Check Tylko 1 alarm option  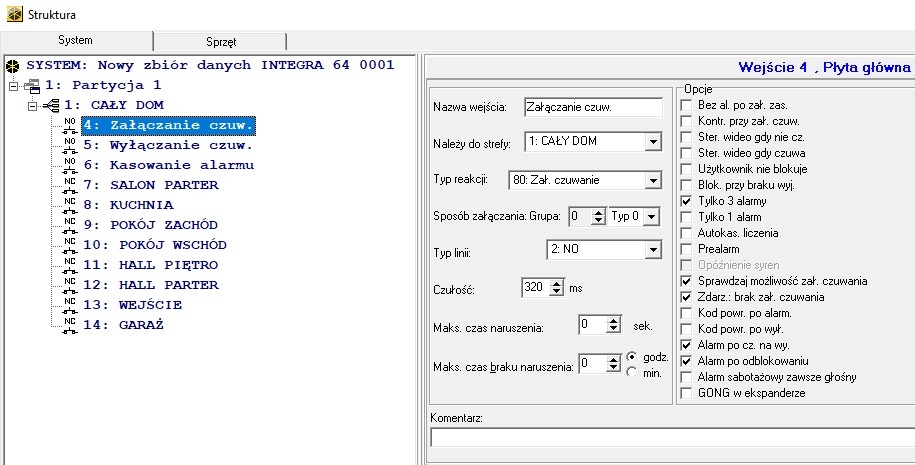click(x=686, y=217)
